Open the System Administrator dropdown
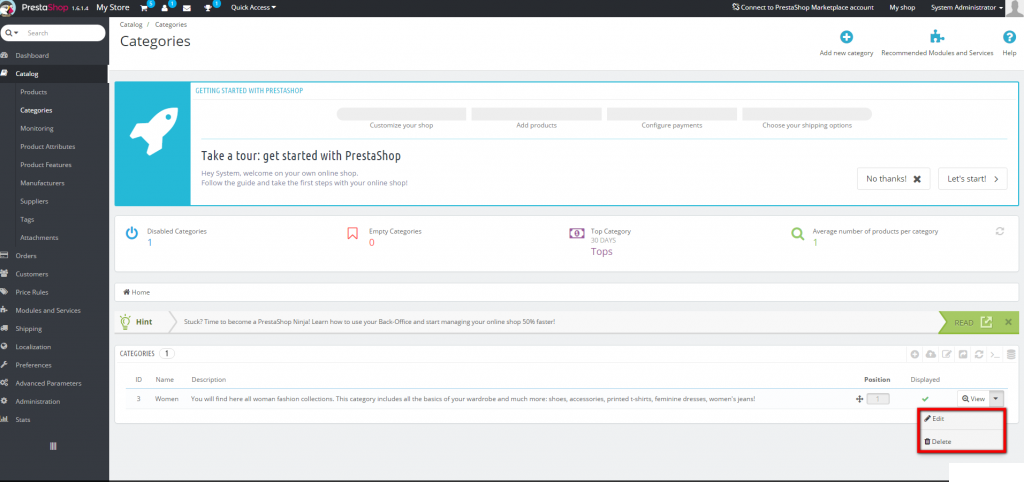Screen dimensions: 1024x482 pos(967,8)
